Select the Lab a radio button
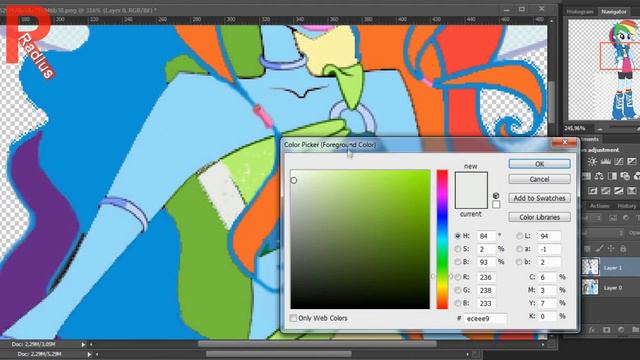The width and height of the screenshot is (640, 360). point(519,249)
